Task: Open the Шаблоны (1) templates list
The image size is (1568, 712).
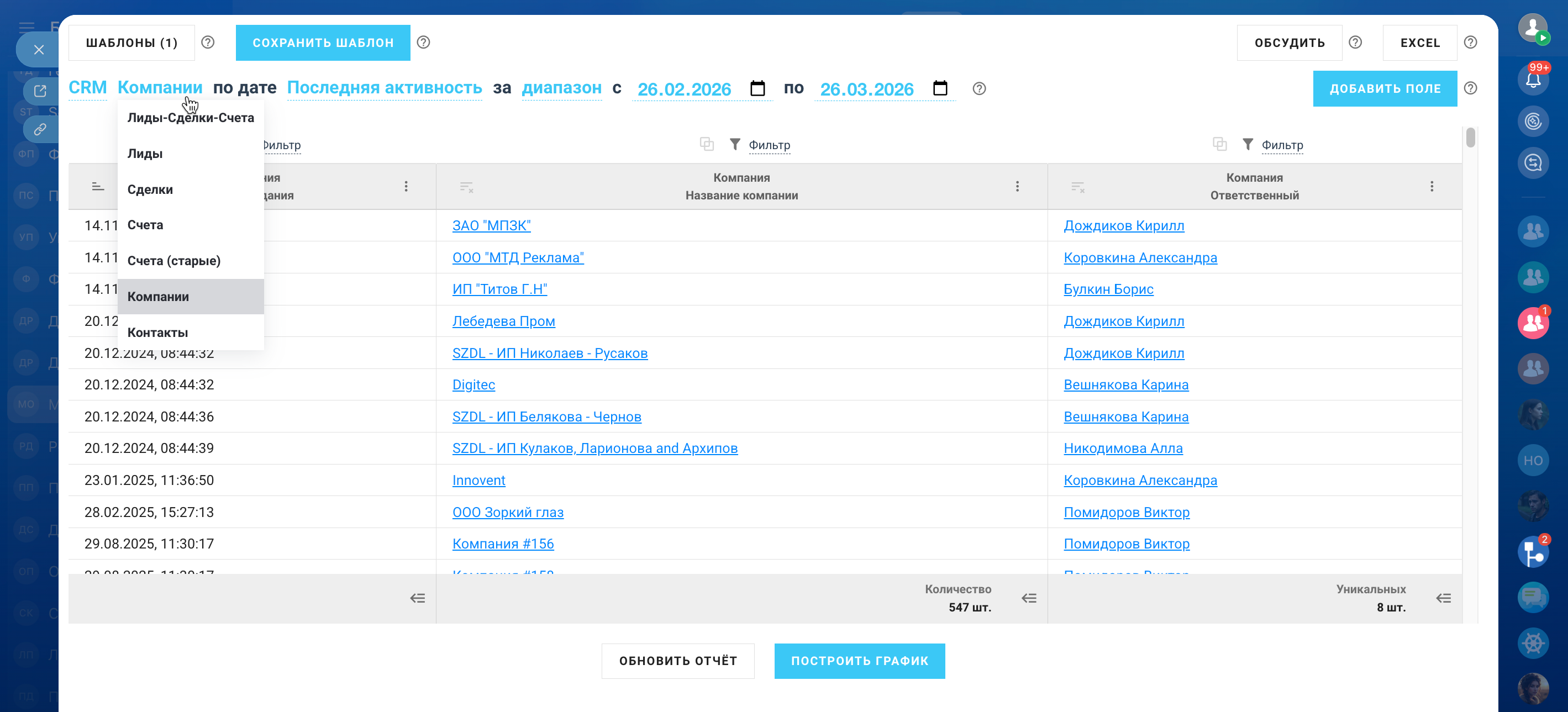Action: pyautogui.click(x=131, y=43)
